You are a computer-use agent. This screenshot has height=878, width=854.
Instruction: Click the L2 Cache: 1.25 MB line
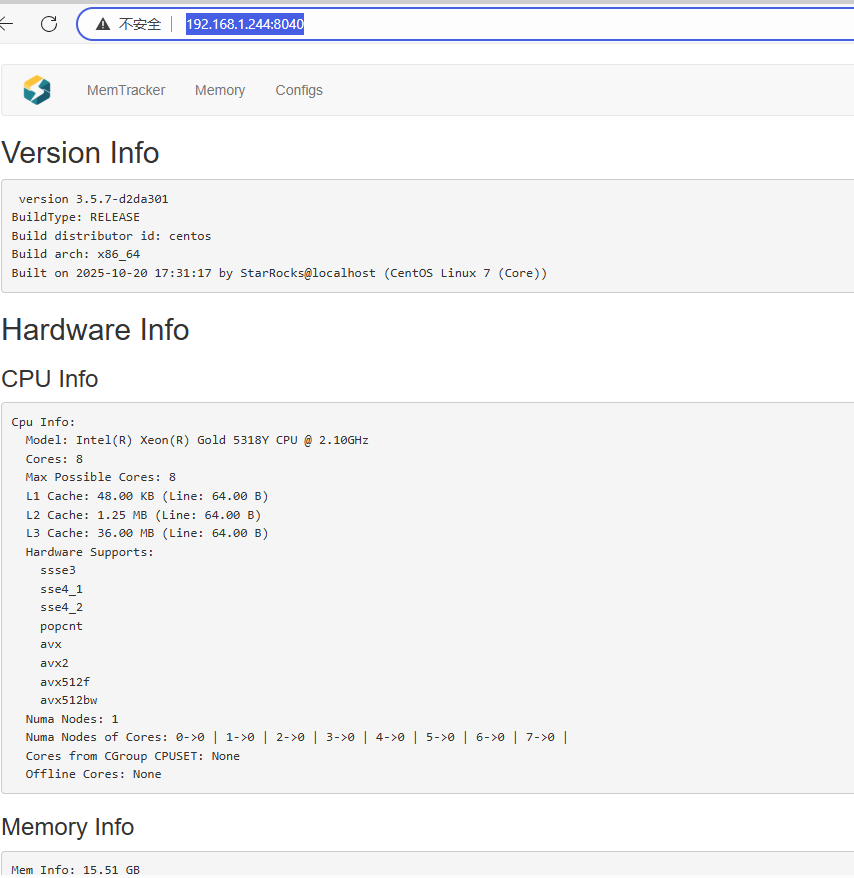(143, 515)
